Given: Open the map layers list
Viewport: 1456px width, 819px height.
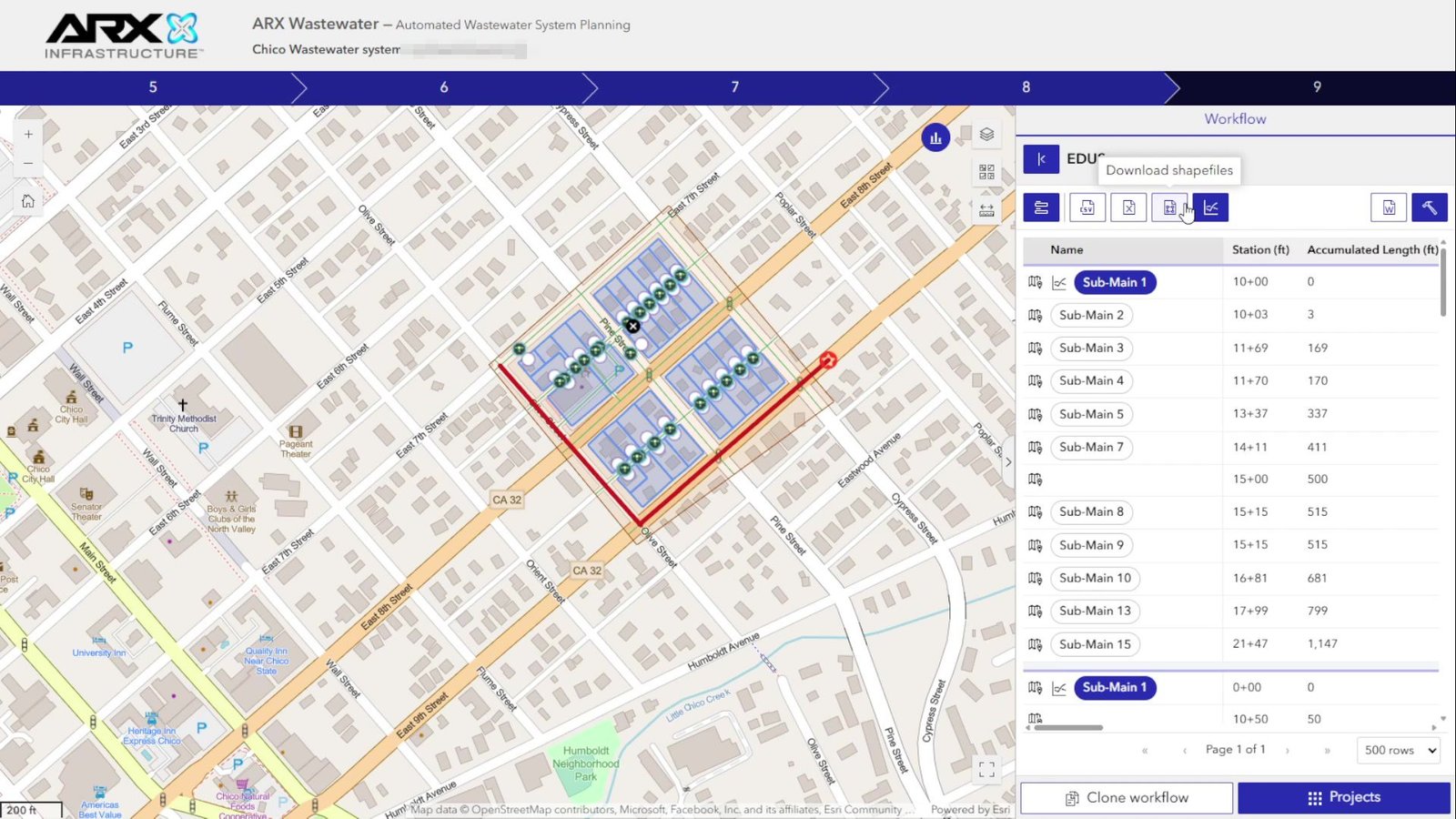Looking at the screenshot, I should [x=986, y=135].
